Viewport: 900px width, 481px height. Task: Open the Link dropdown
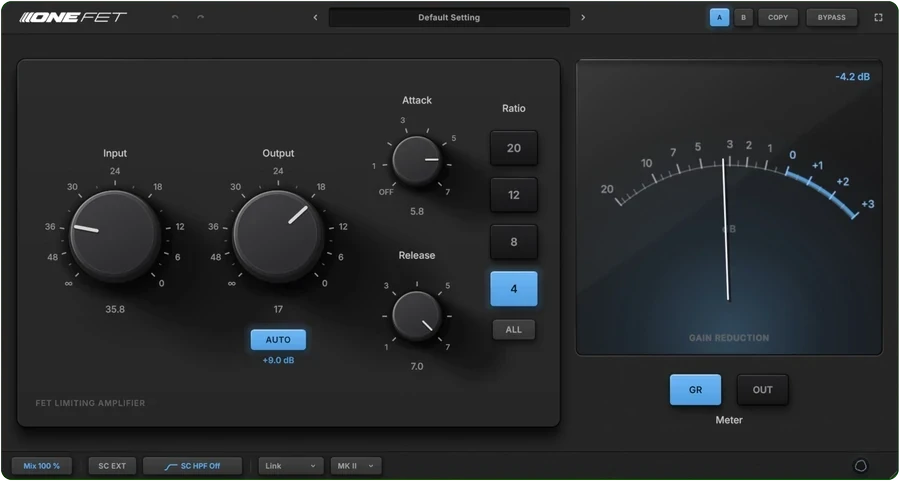pyautogui.click(x=291, y=466)
